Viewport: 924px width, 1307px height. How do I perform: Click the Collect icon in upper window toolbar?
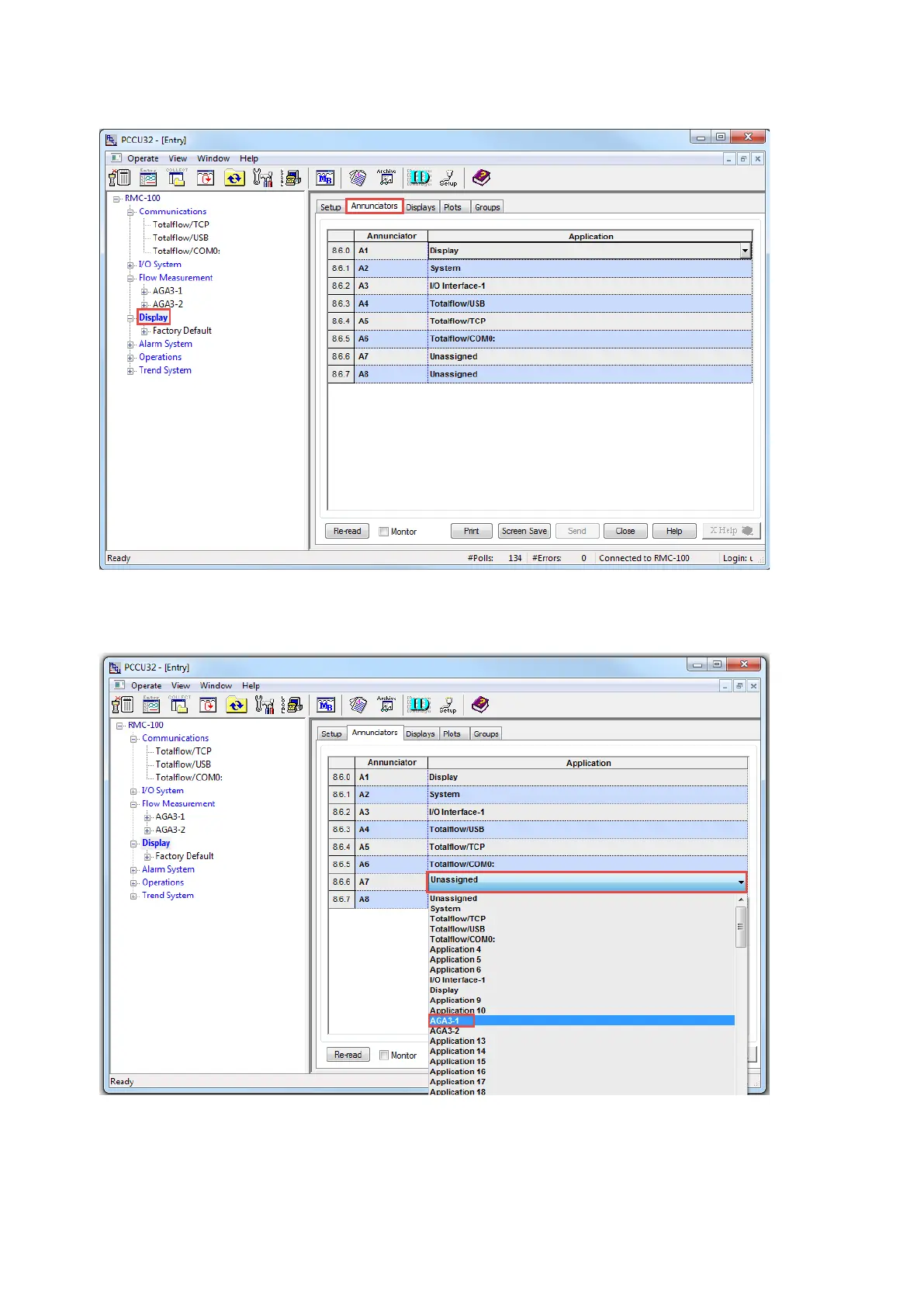point(177,178)
